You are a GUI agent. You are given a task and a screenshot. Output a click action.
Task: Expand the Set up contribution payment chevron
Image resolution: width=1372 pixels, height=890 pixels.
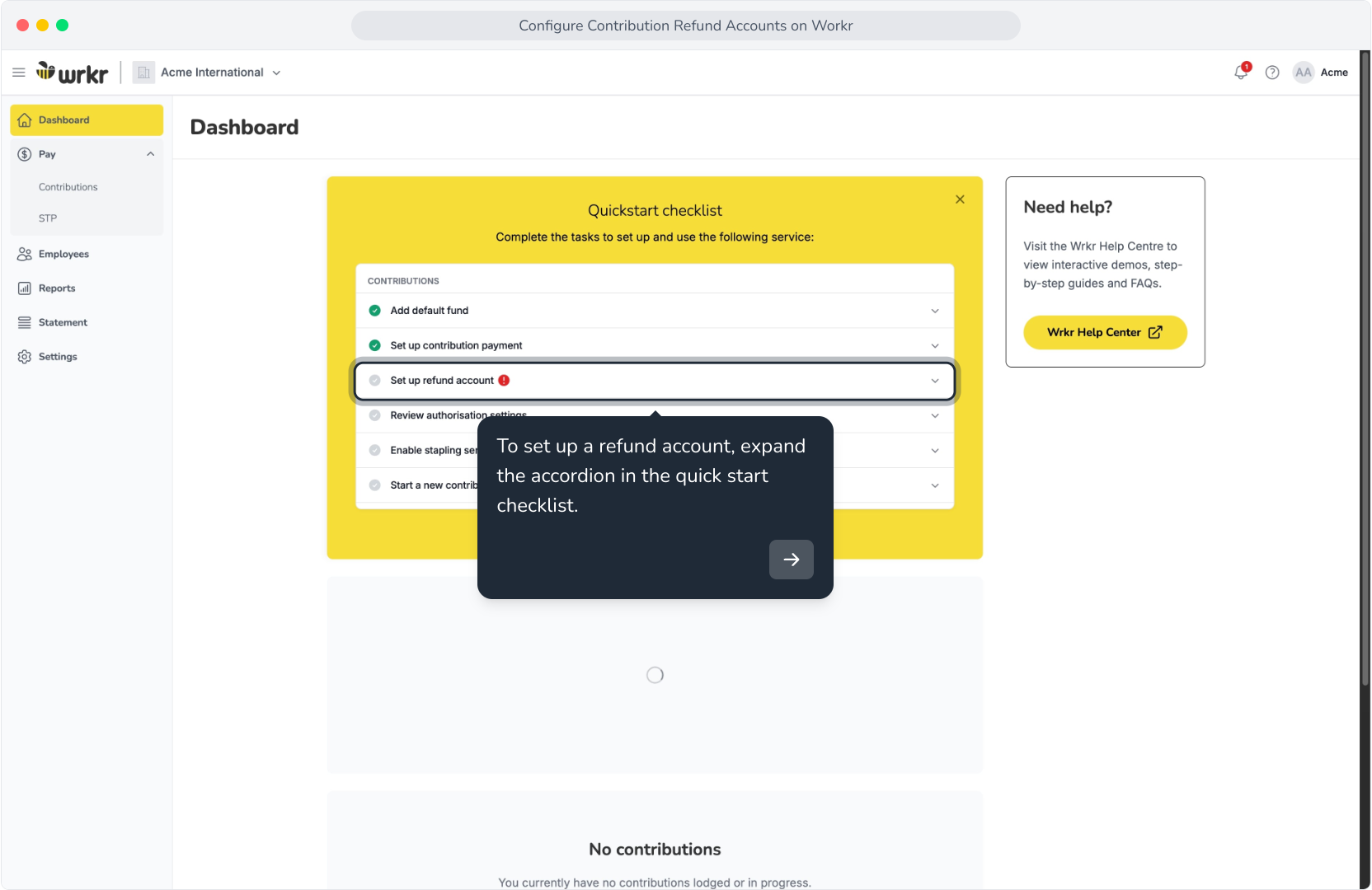935,345
